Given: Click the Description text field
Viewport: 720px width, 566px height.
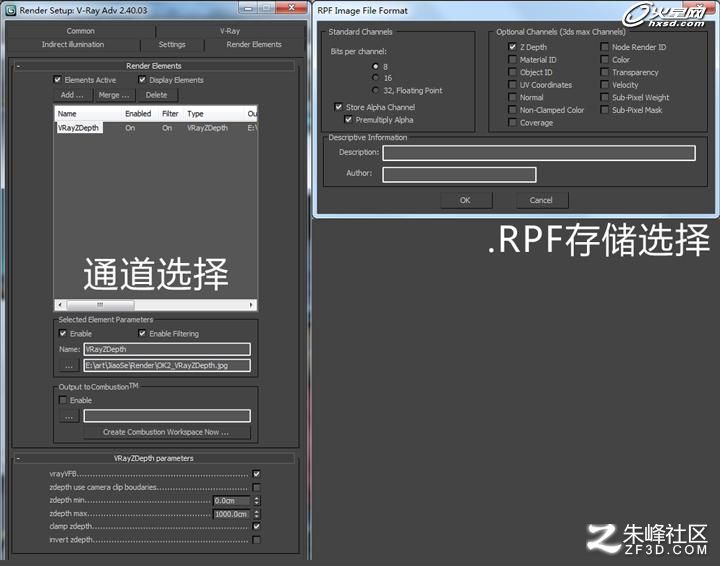Looking at the screenshot, I should pos(539,153).
